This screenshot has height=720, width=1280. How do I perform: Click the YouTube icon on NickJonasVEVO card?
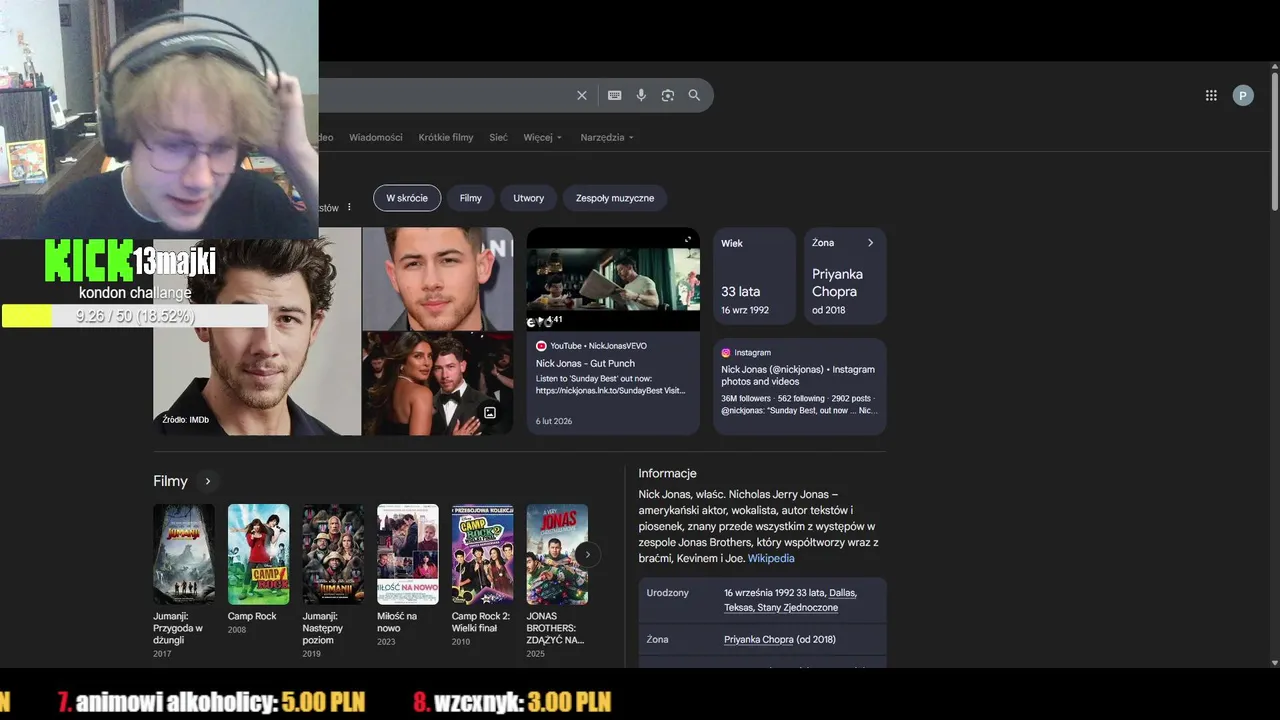541,346
